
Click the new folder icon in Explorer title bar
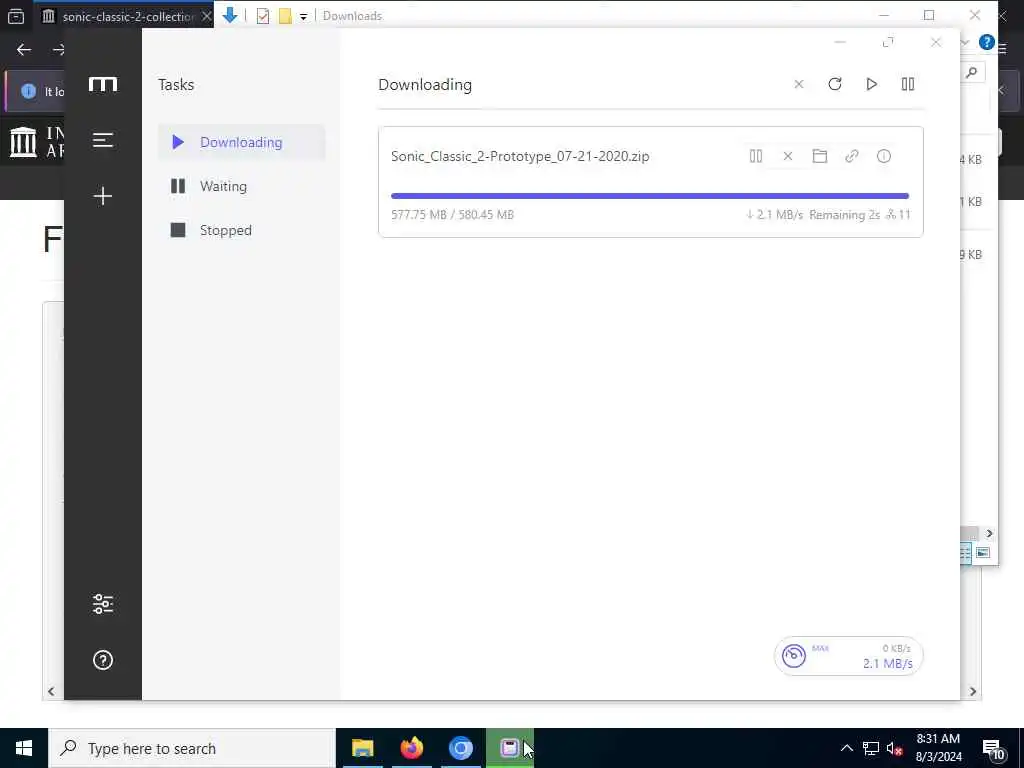[x=285, y=16]
